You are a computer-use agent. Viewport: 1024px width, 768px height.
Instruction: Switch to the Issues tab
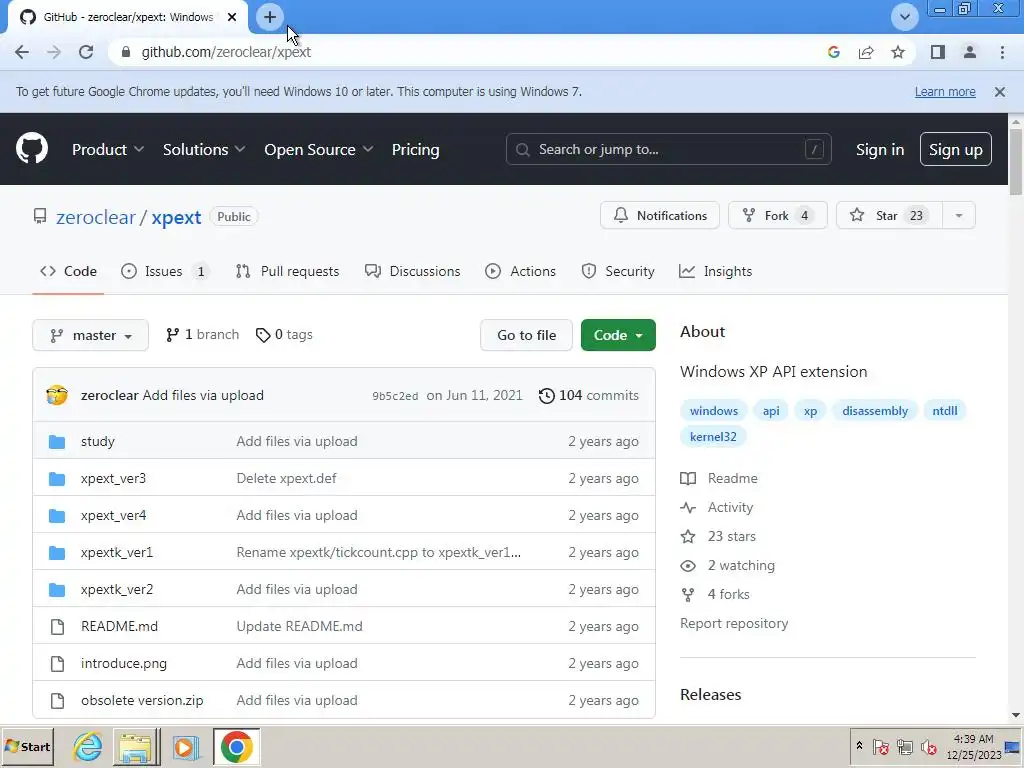(x=166, y=271)
